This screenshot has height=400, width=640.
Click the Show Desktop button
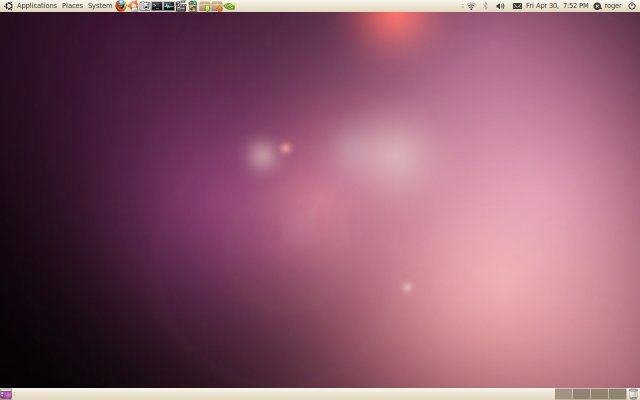click(6, 394)
